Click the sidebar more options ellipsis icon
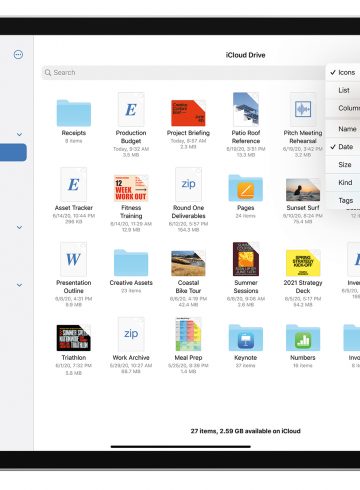Viewport: 360px width, 490px height. coord(18,54)
